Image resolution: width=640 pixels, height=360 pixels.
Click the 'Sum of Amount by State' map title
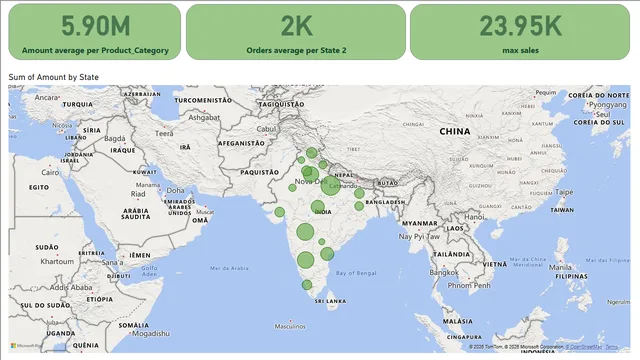point(53,77)
